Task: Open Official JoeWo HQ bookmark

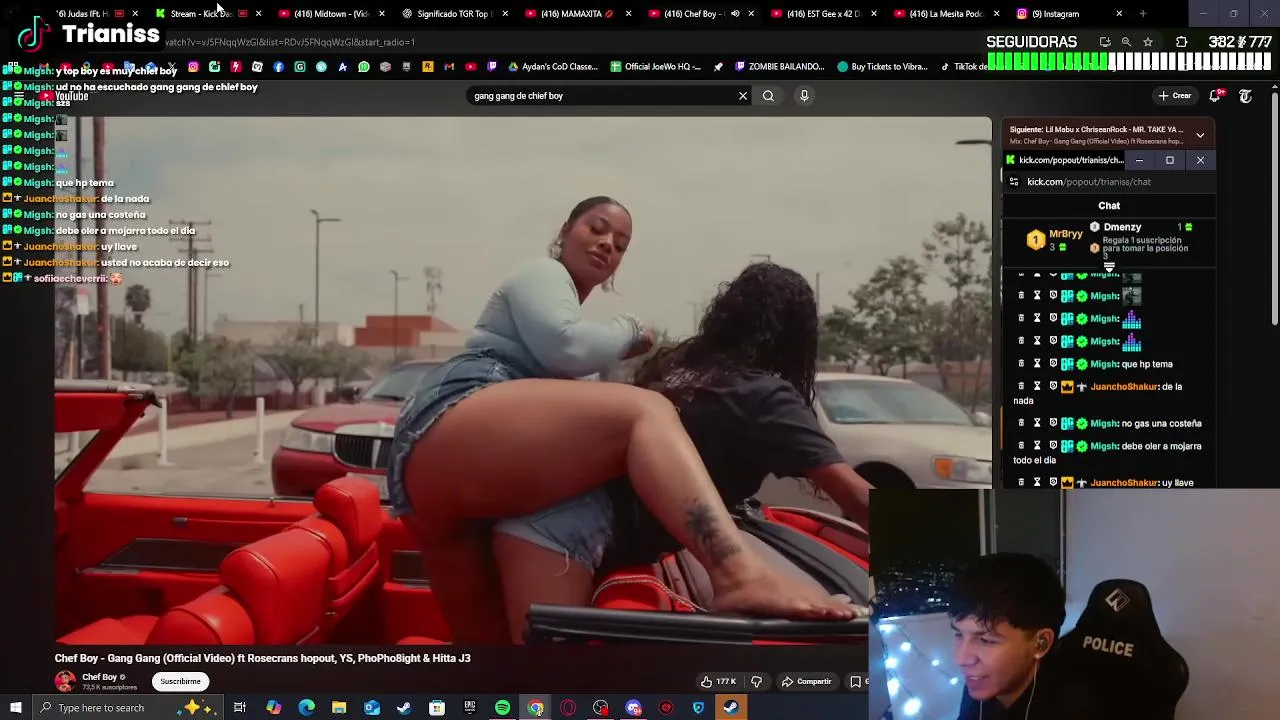Action: click(654, 67)
